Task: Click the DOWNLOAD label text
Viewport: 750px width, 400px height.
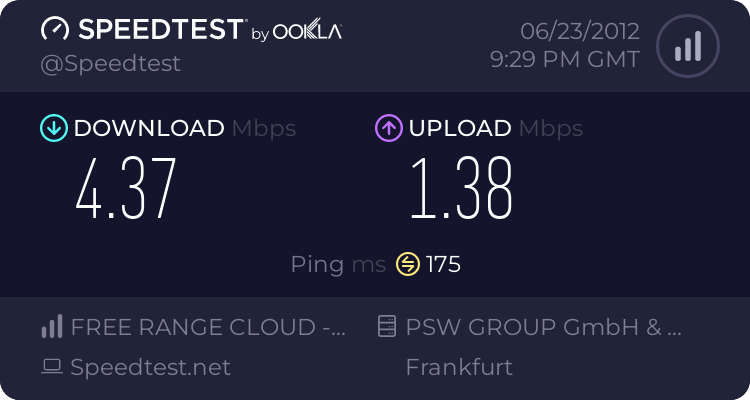Action: click(149, 128)
